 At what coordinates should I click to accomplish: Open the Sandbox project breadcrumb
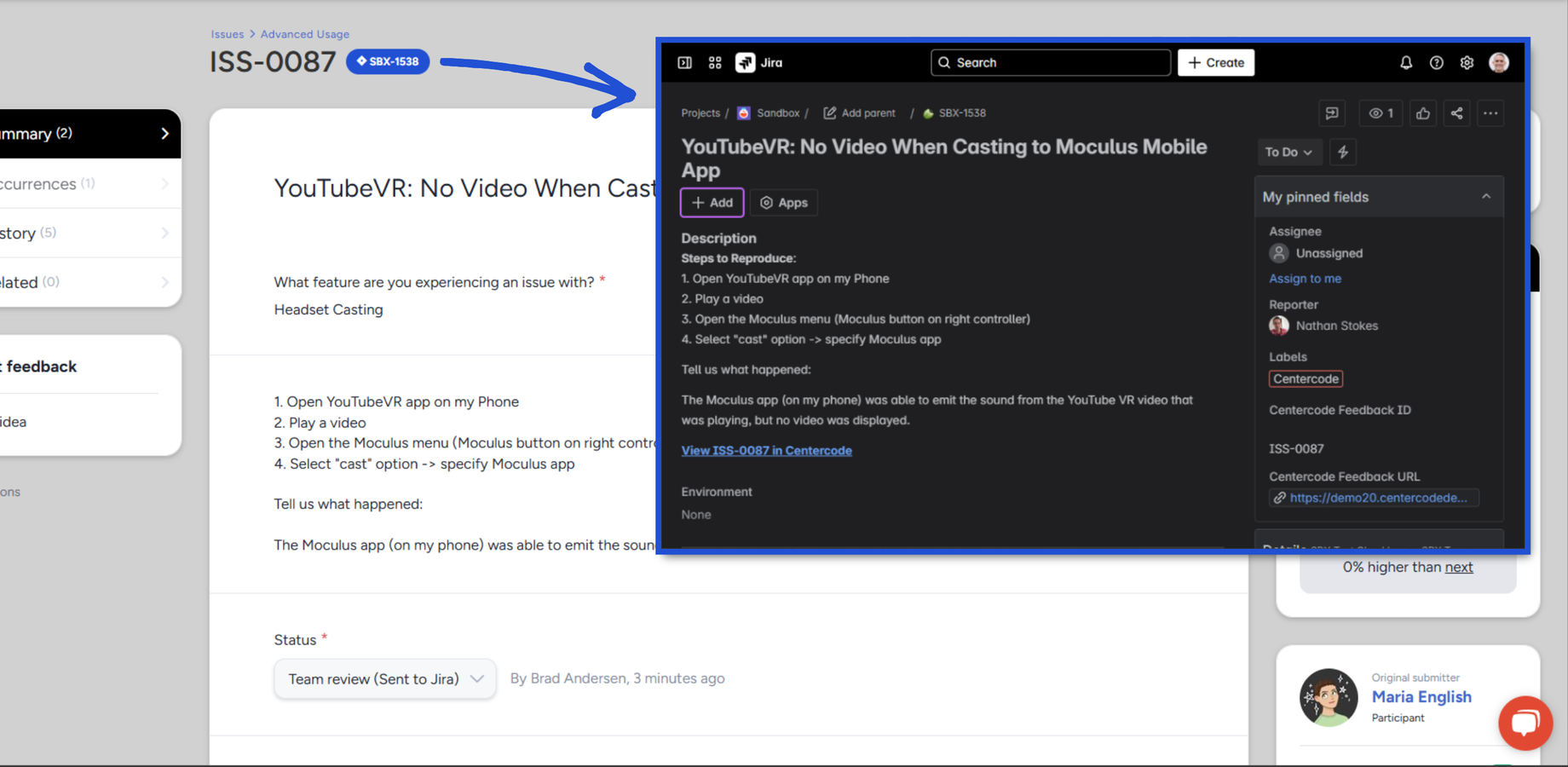point(769,112)
